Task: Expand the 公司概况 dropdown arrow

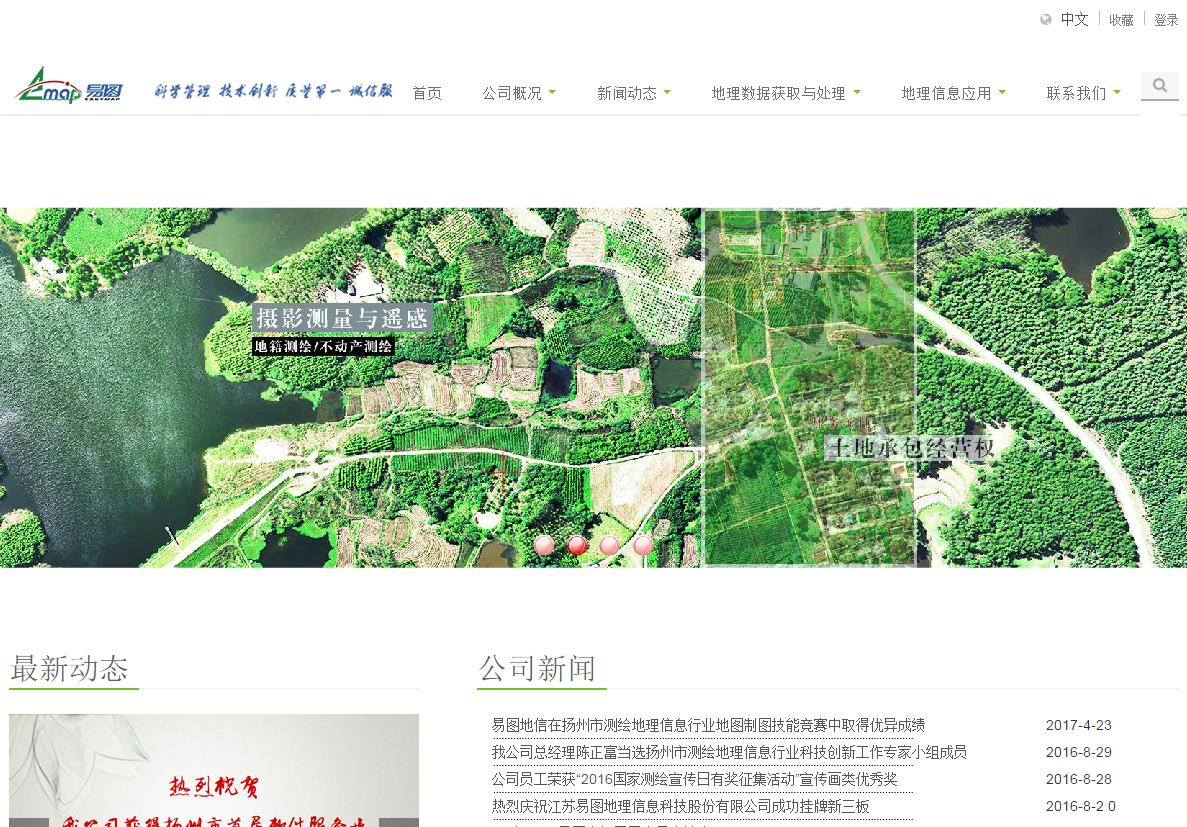Action: [x=552, y=92]
